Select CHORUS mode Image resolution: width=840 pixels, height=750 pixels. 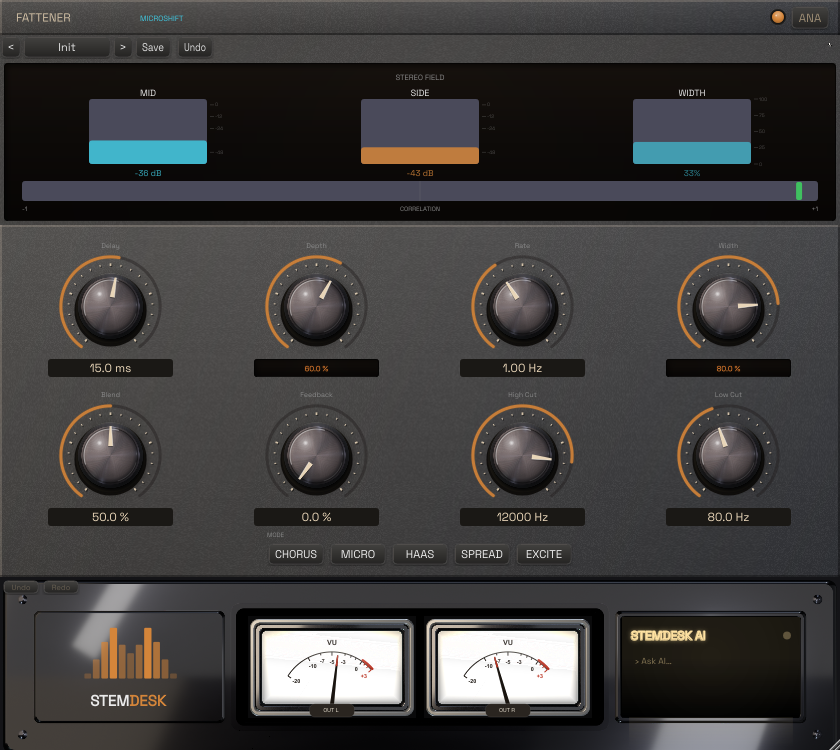click(x=296, y=554)
